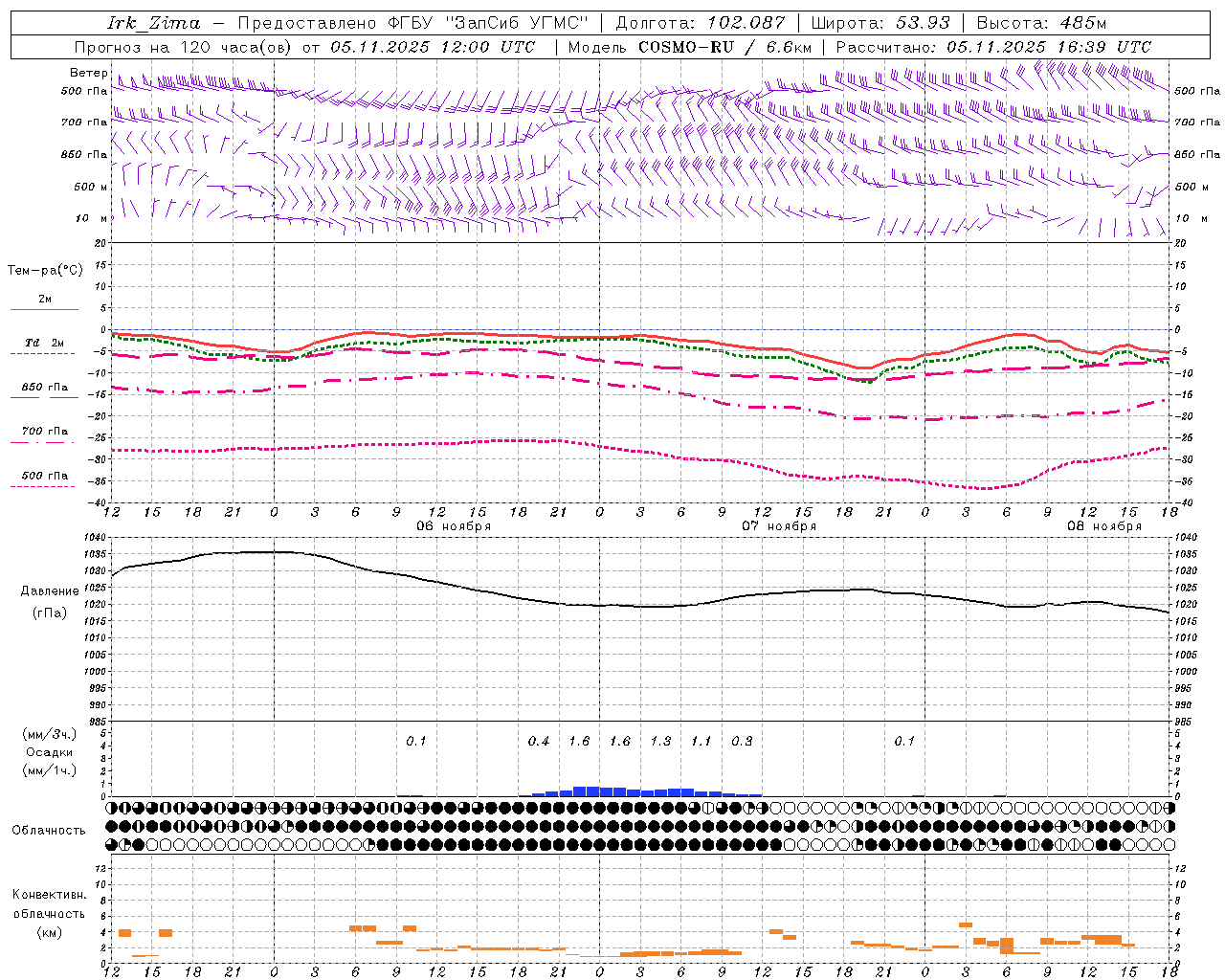This screenshot has width=1225, height=980.
Task: Click the 'Широта: 53.93' latitude field
Action: [880, 23]
